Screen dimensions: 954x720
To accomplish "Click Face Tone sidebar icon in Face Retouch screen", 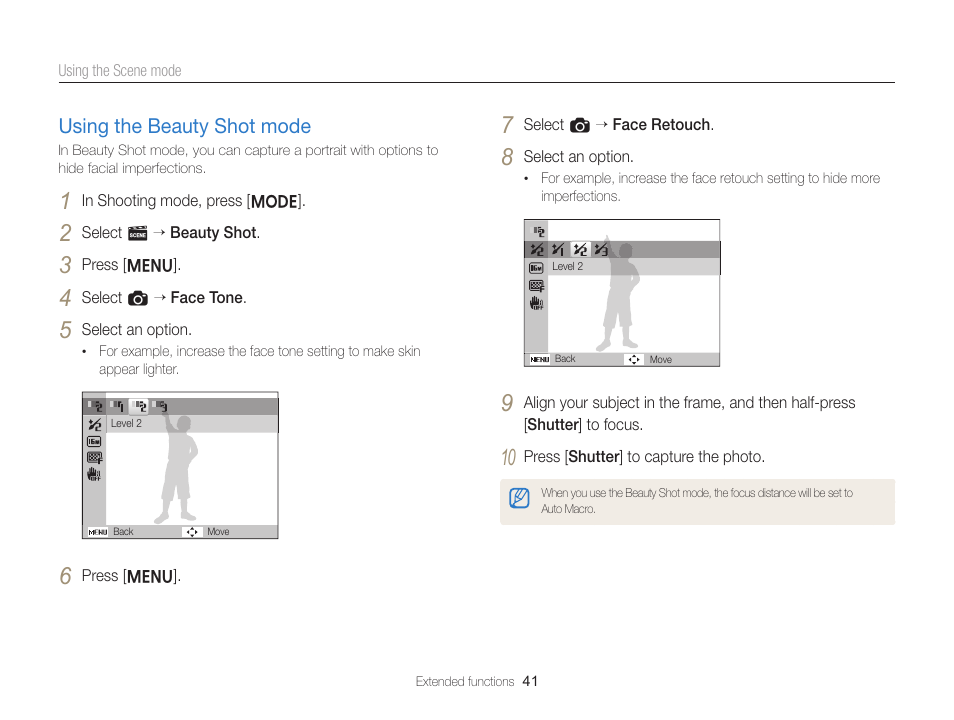I will pyautogui.click(x=538, y=231).
